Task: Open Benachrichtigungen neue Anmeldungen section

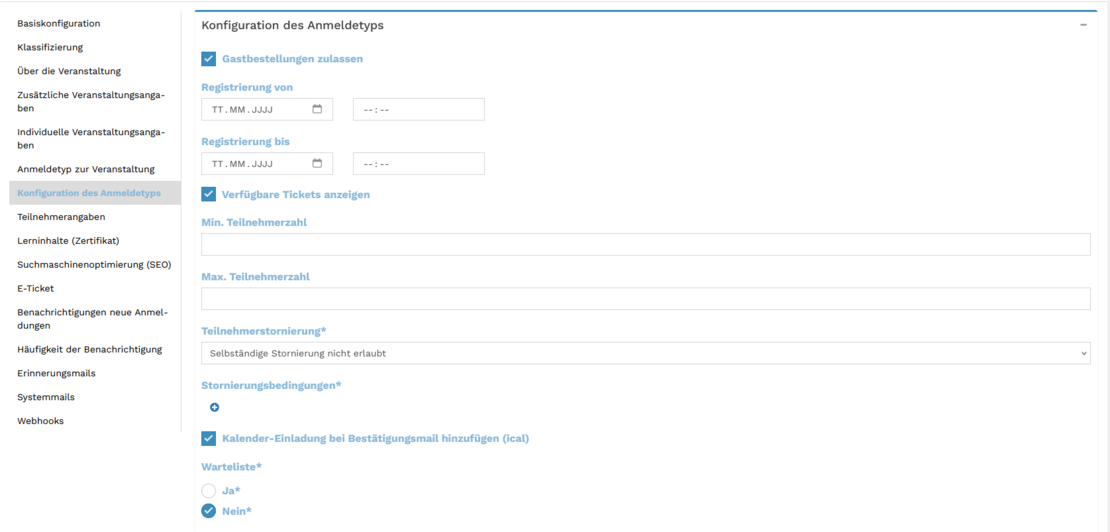Action: pos(92,319)
